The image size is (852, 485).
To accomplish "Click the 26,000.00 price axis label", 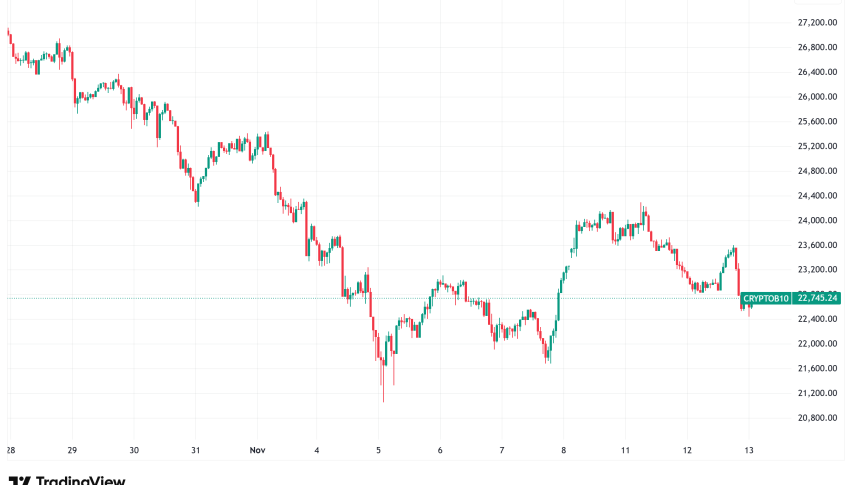I will pyautogui.click(x=817, y=97).
